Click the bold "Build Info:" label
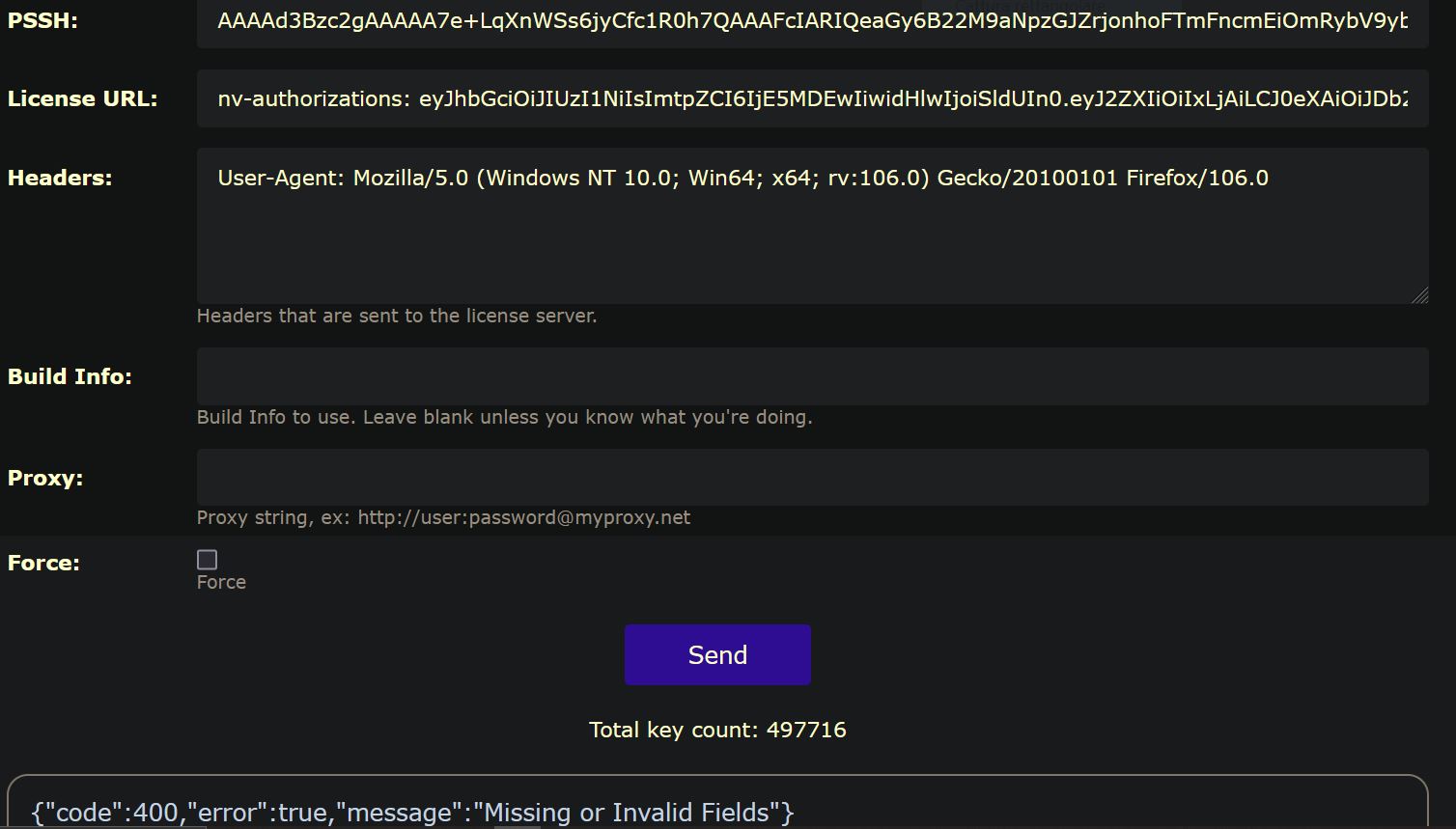This screenshot has height=829, width=1456. [70, 376]
